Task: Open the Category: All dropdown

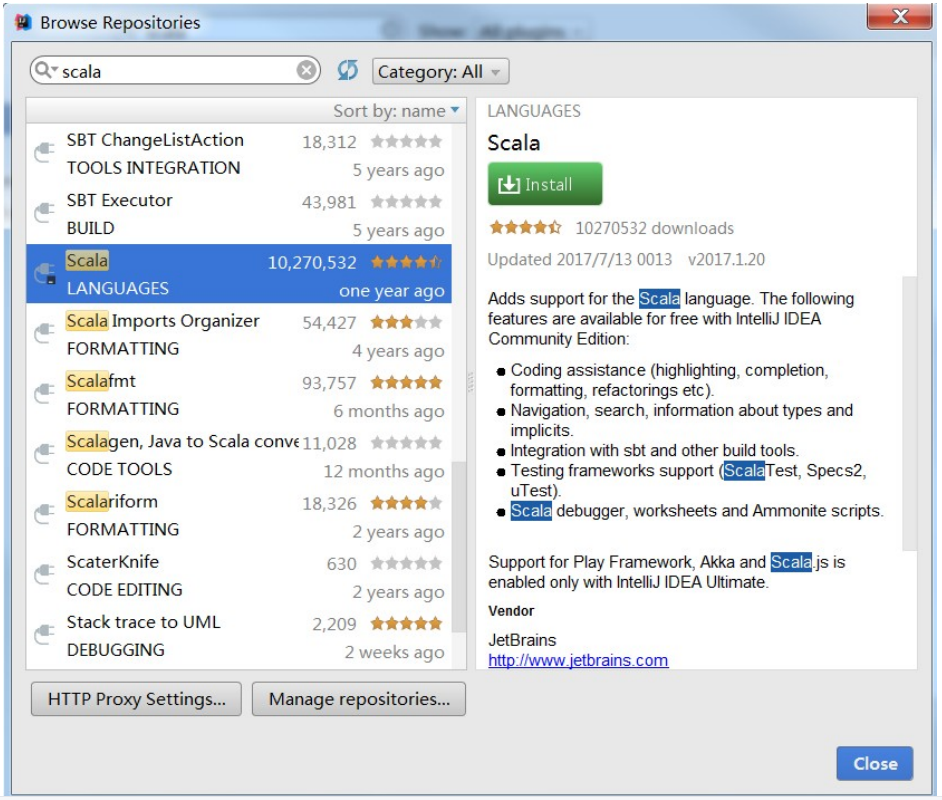Action: click(440, 71)
